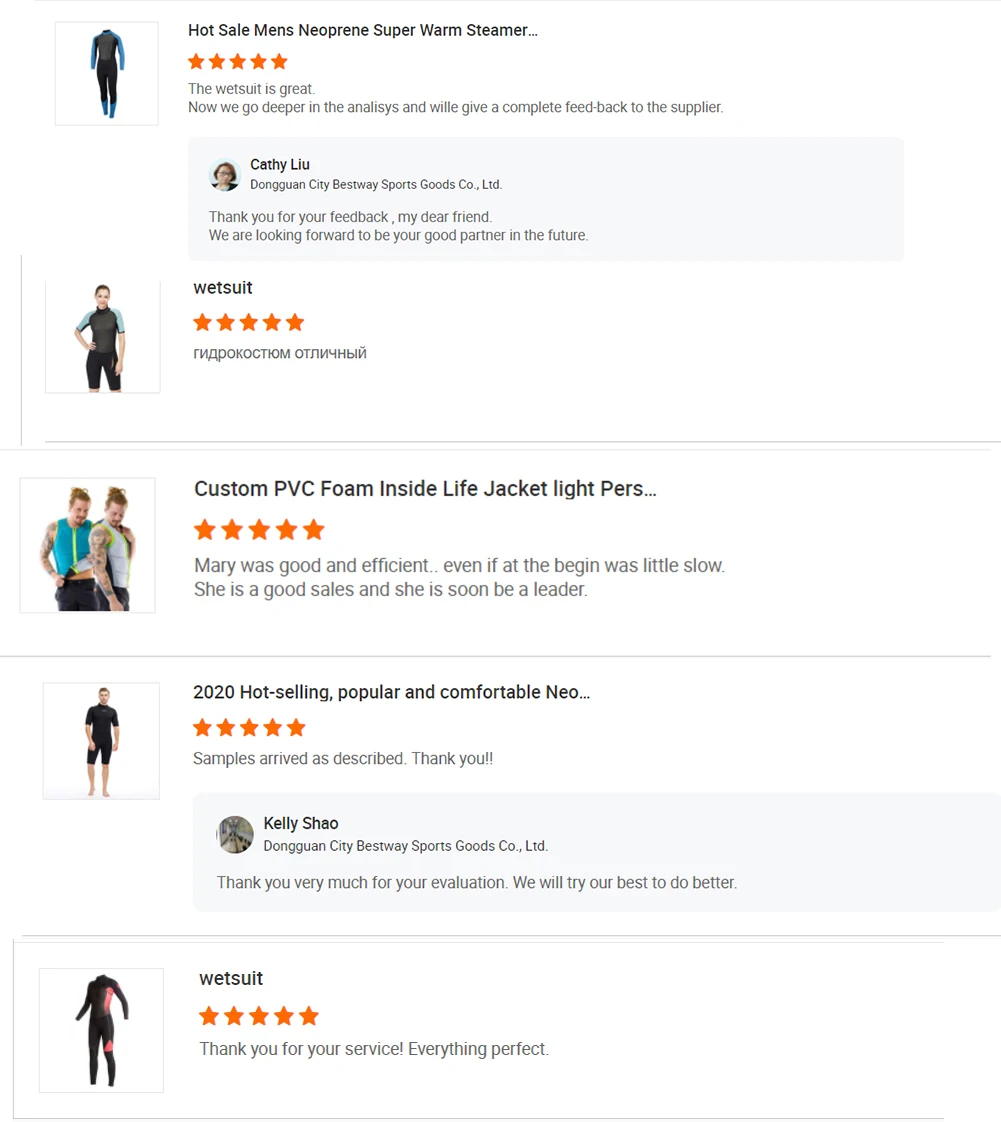1001x1122 pixels.
Task: Open the black and pink full wetsuit thumbnail
Action: 101,1029
